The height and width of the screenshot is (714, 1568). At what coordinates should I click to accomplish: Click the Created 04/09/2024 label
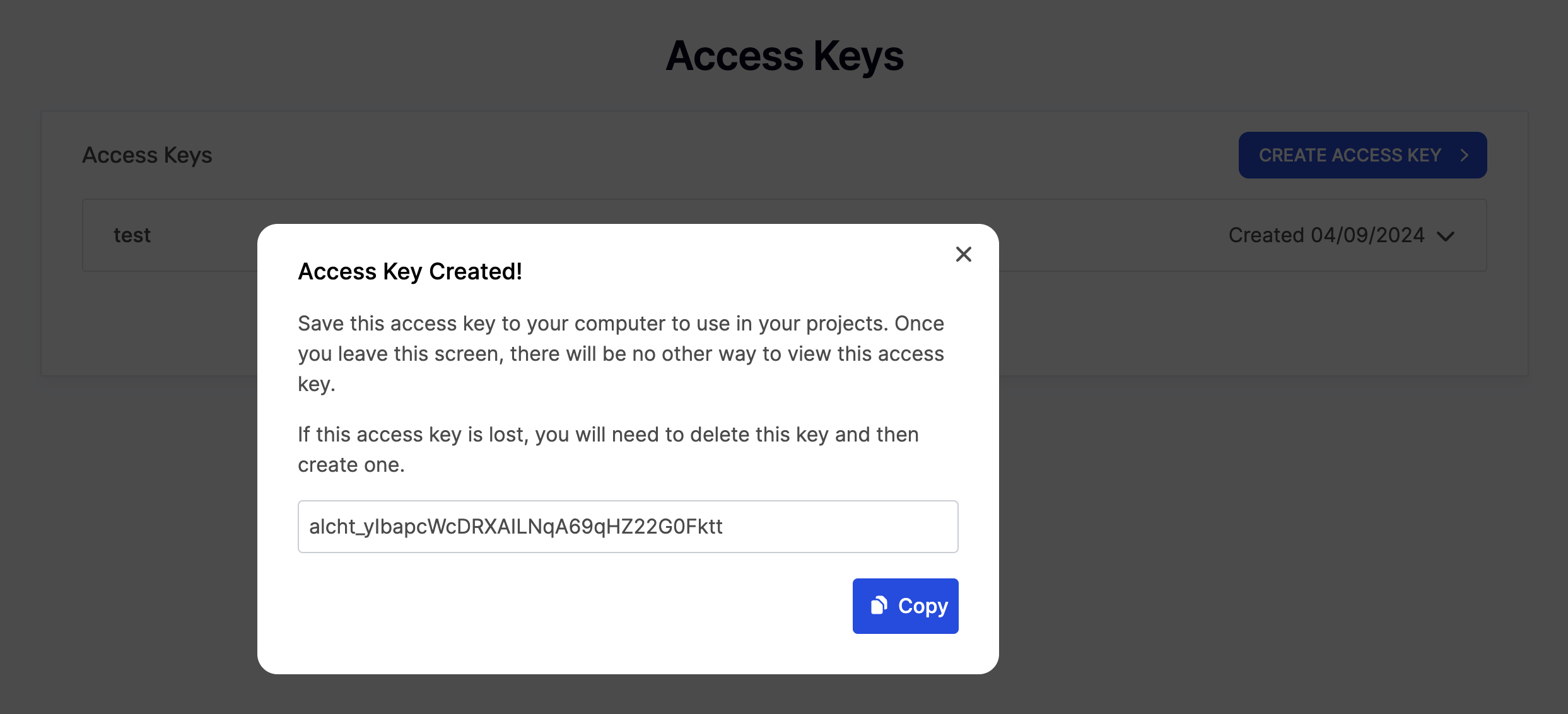[1325, 235]
